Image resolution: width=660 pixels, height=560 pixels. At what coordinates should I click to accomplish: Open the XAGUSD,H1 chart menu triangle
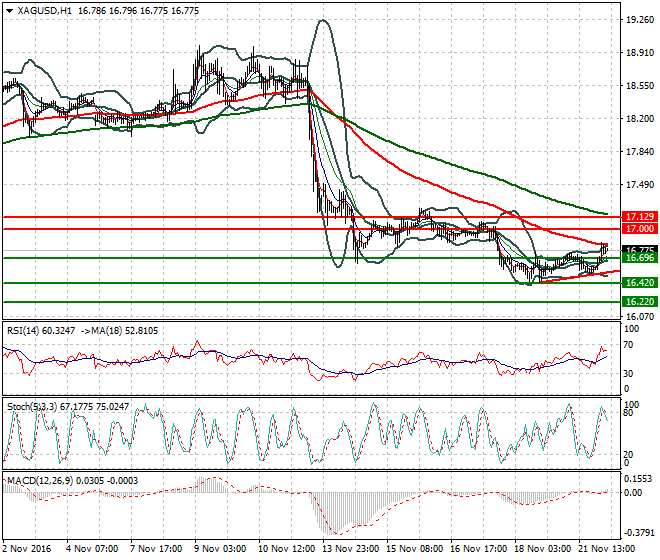pyautogui.click(x=10, y=11)
